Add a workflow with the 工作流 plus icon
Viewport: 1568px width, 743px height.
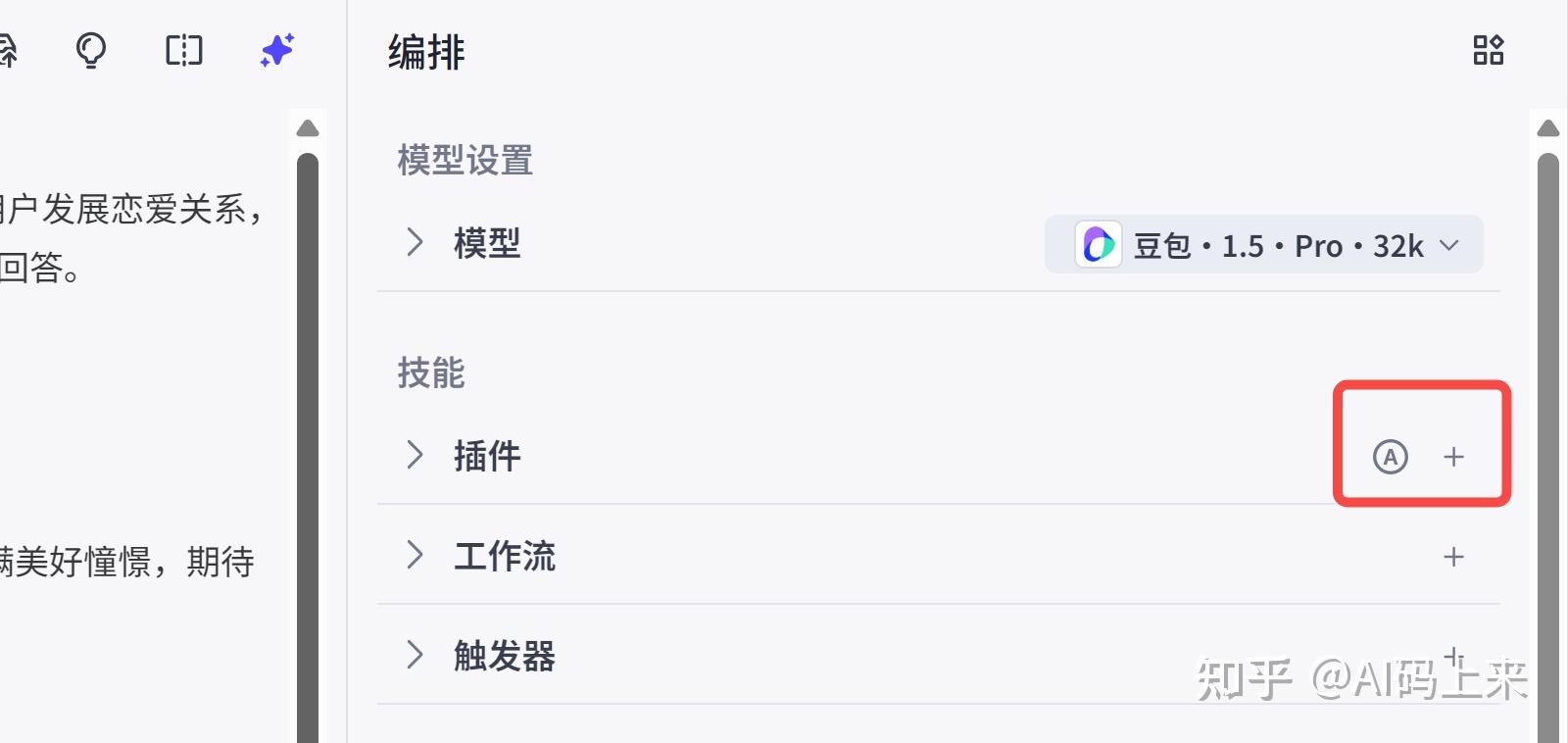tap(1453, 557)
